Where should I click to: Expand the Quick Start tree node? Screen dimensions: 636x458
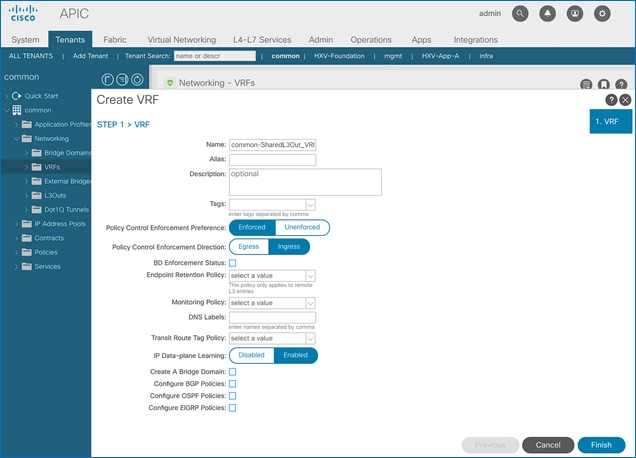[x=6, y=96]
